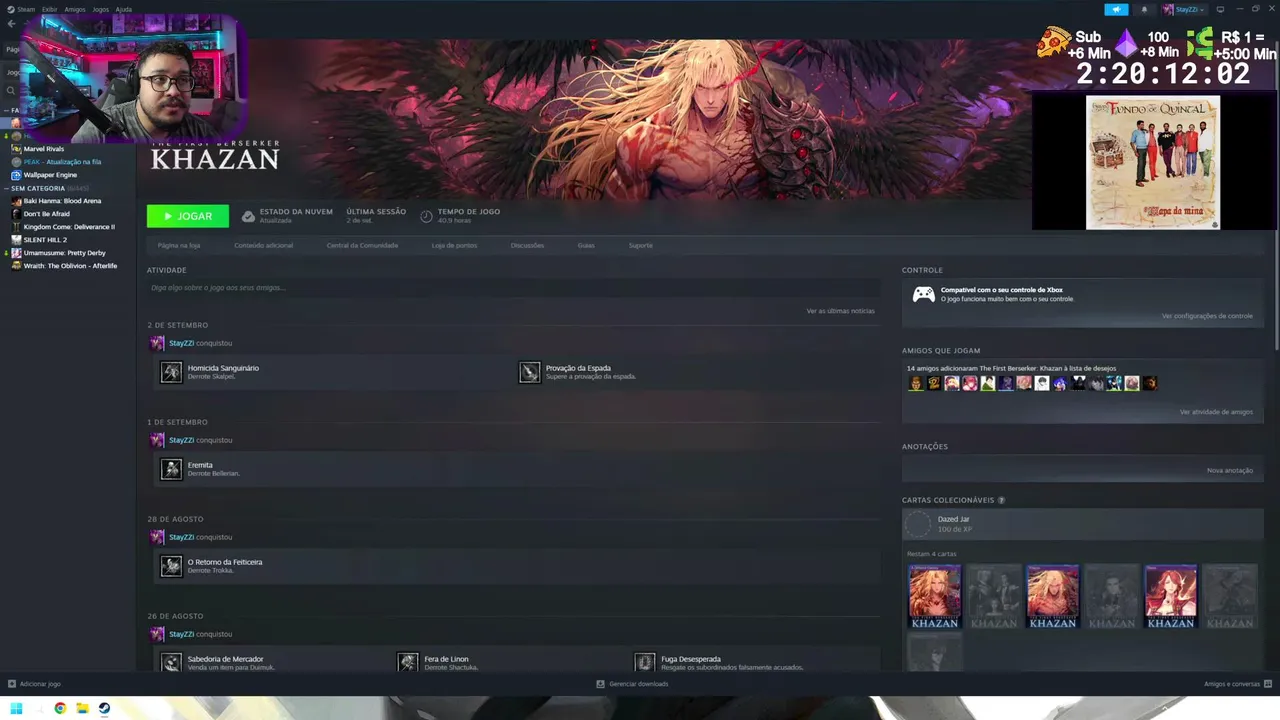Go back with the left arrow
Screen dimensions: 1280x720
[11, 24]
